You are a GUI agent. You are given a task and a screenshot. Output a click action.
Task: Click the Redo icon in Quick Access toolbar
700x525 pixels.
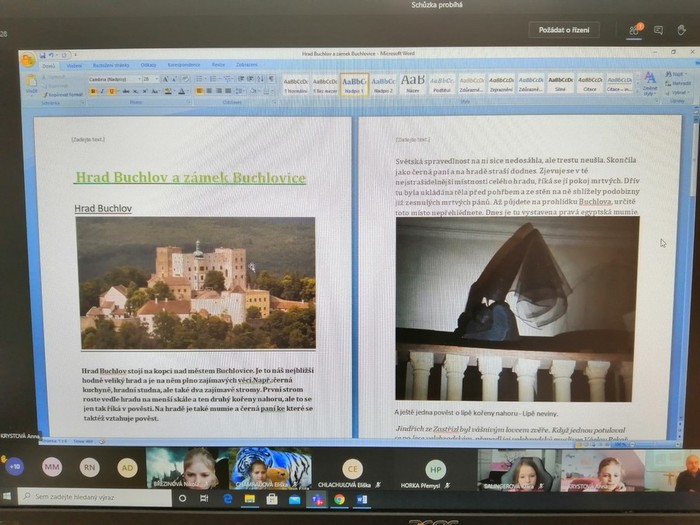tap(64, 55)
